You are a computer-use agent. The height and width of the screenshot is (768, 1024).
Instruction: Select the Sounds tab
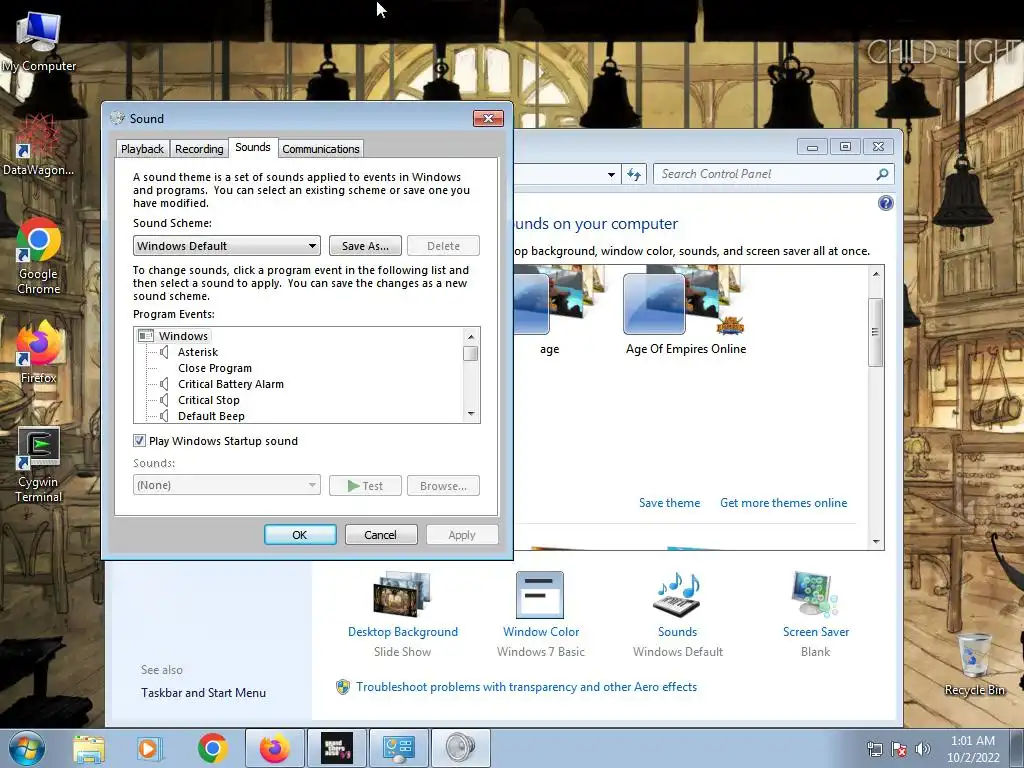tap(253, 148)
